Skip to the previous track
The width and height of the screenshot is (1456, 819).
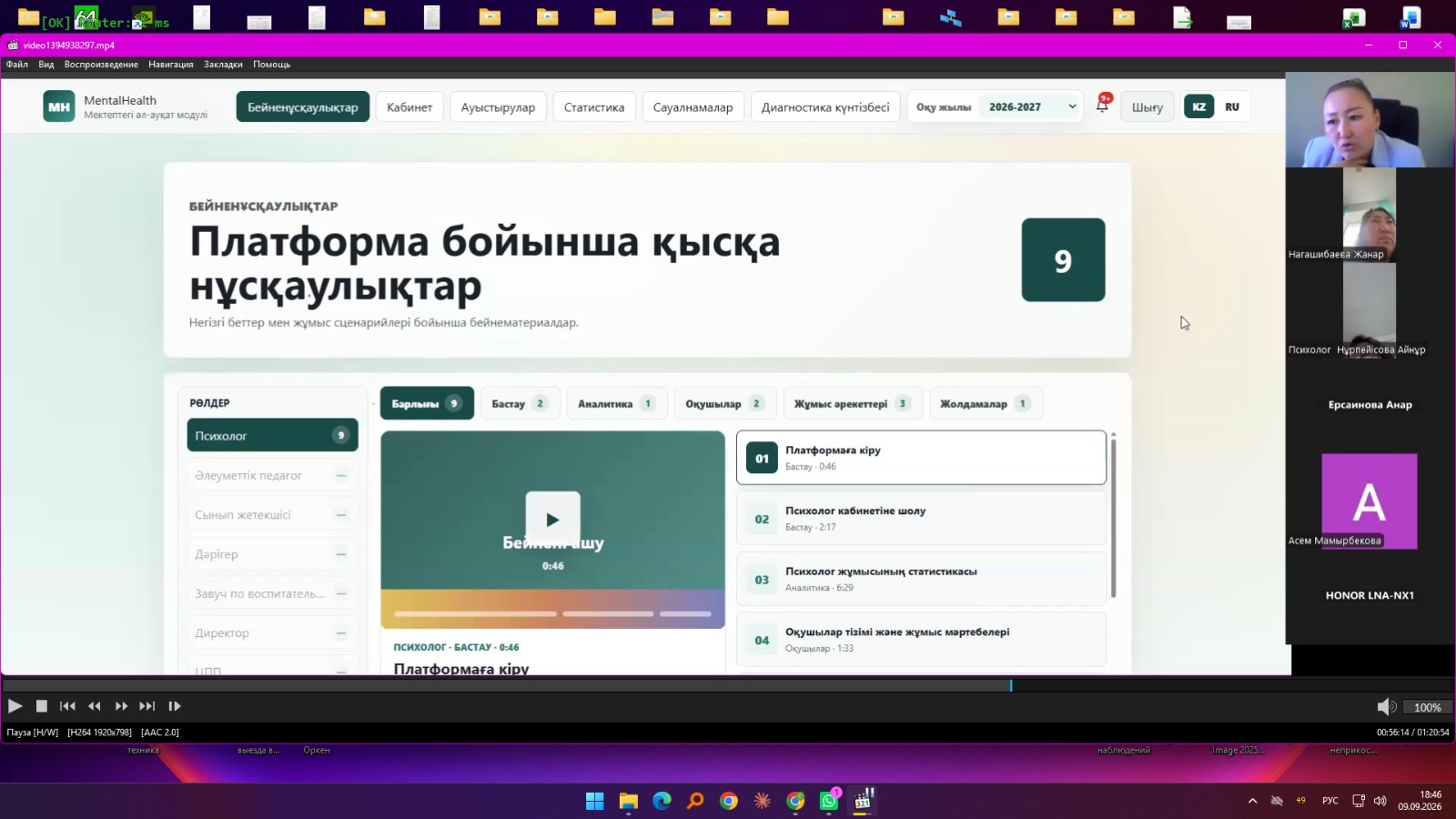pyautogui.click(x=67, y=706)
